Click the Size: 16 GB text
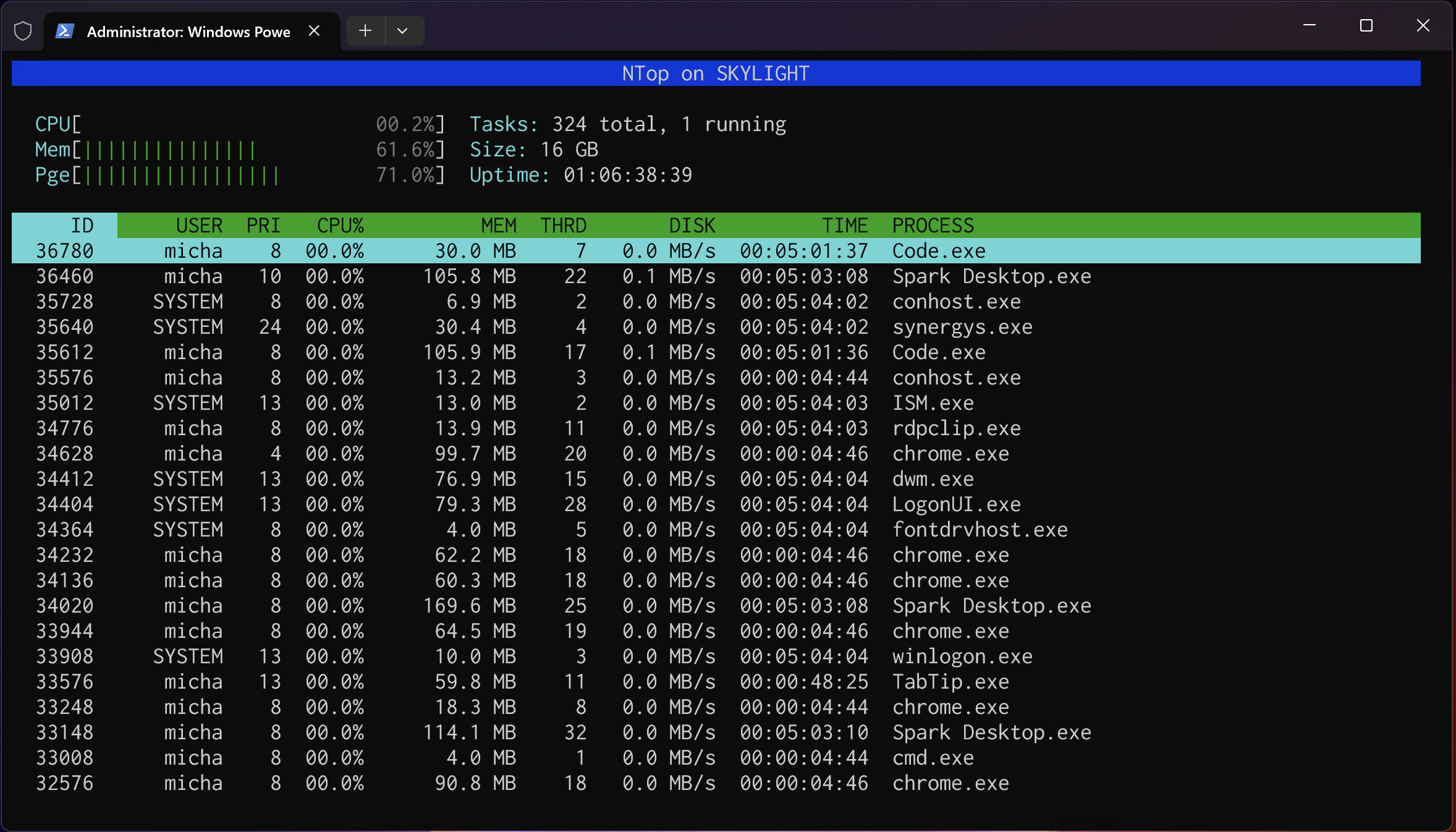The image size is (1456, 832). [x=534, y=150]
